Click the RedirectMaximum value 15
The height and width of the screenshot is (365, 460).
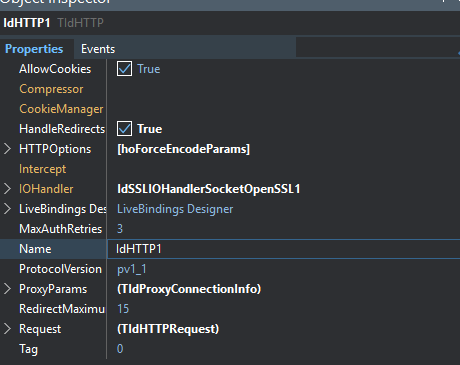point(123,309)
